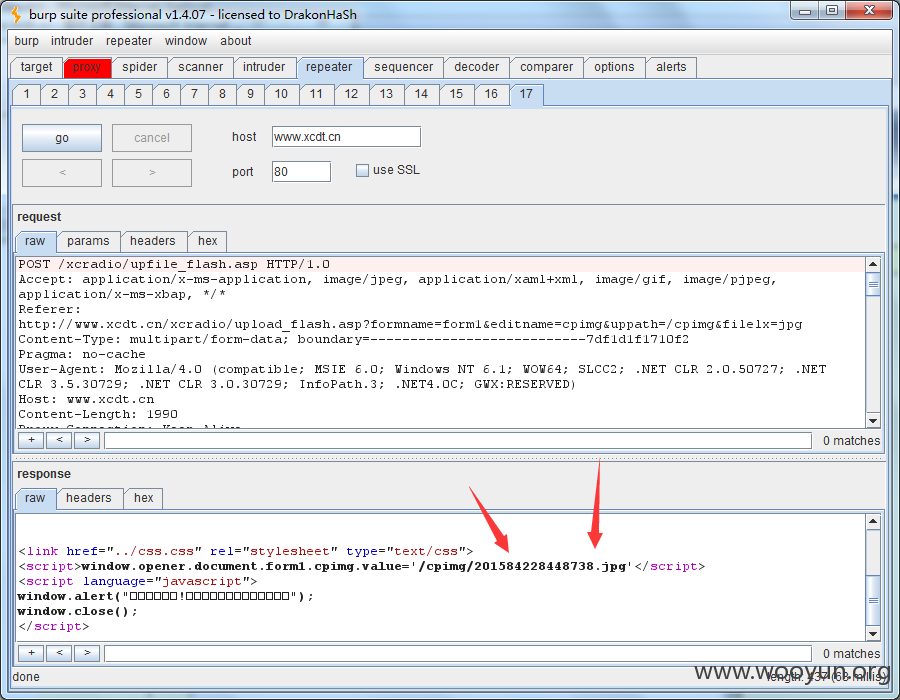Screen dimensions: 900x700
Task: Show request headers view
Action: pyautogui.click(x=153, y=241)
